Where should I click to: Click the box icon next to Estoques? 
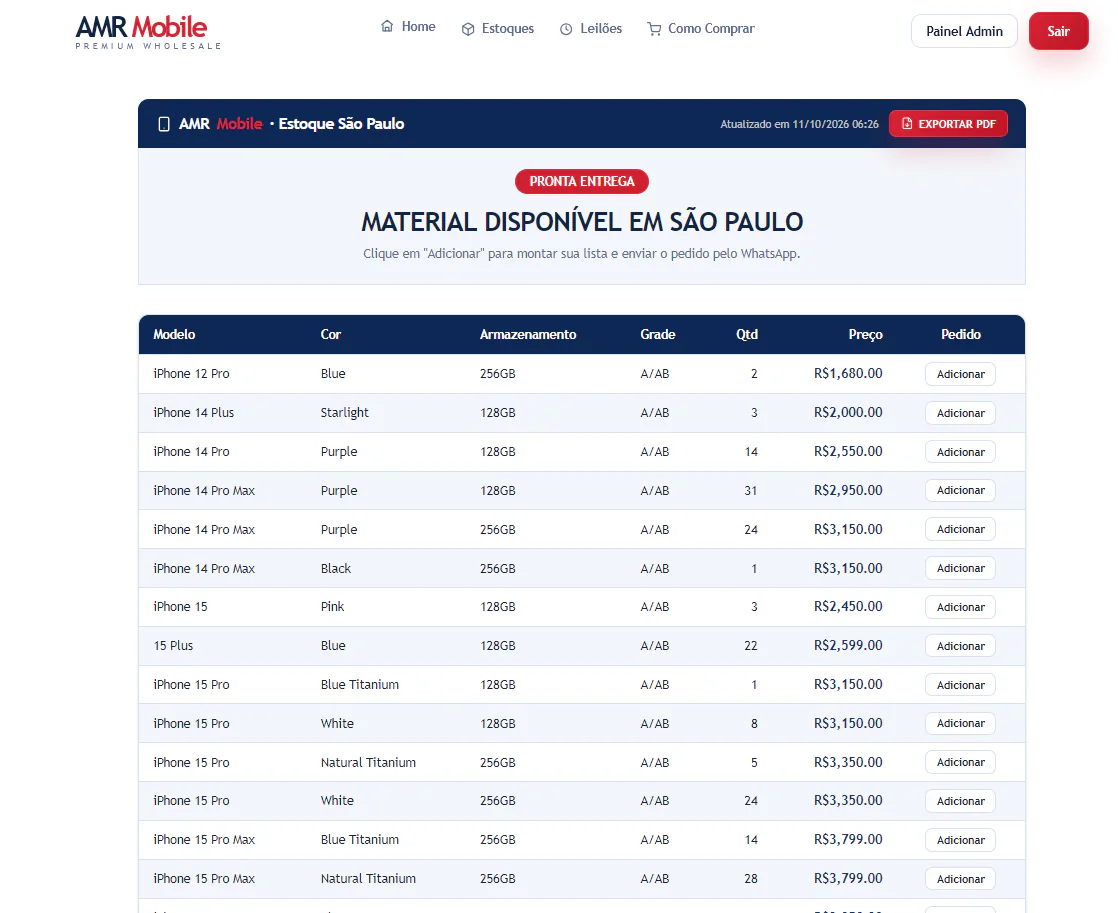468,29
